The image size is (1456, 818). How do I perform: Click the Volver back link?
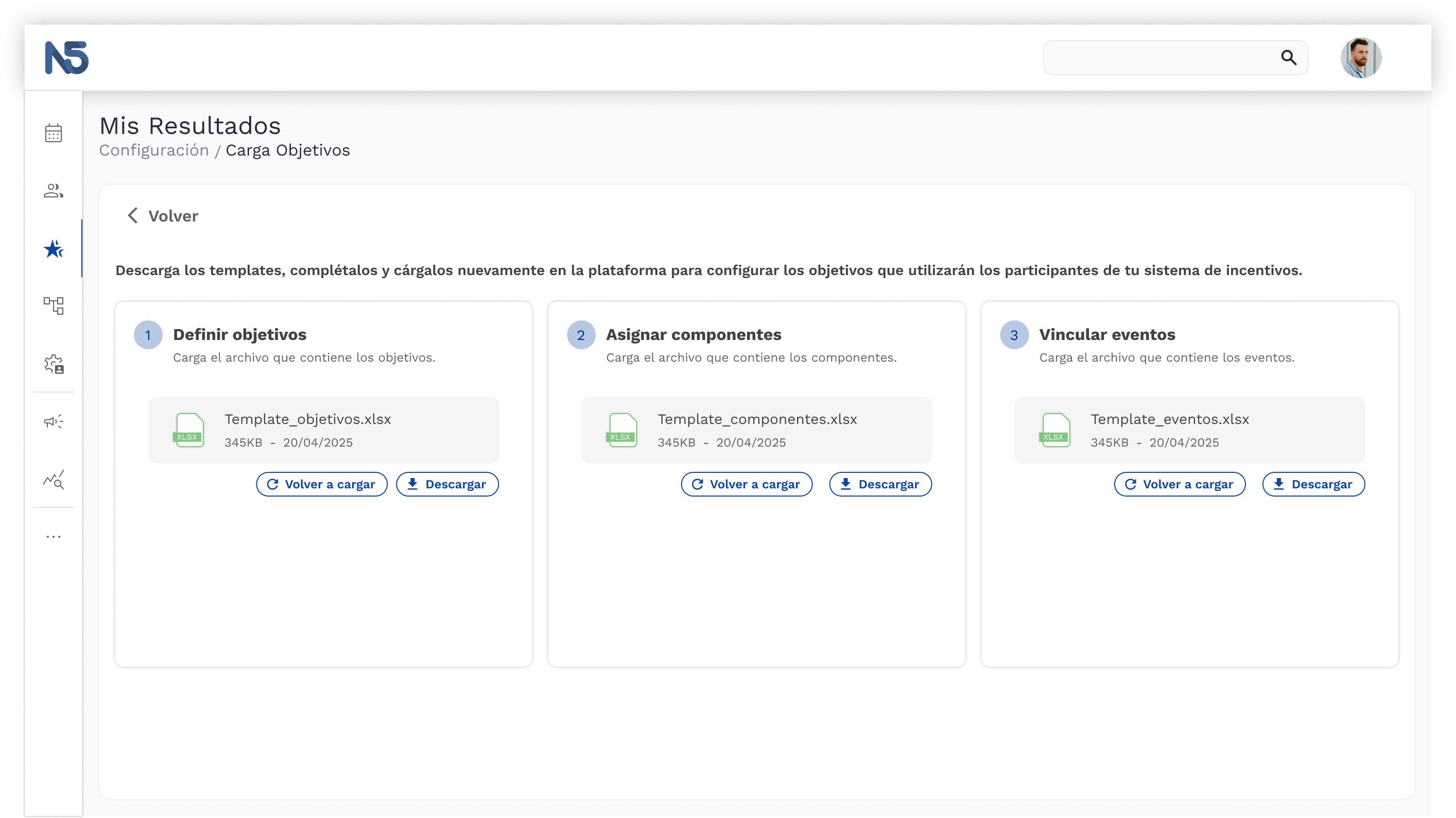pyautogui.click(x=173, y=216)
